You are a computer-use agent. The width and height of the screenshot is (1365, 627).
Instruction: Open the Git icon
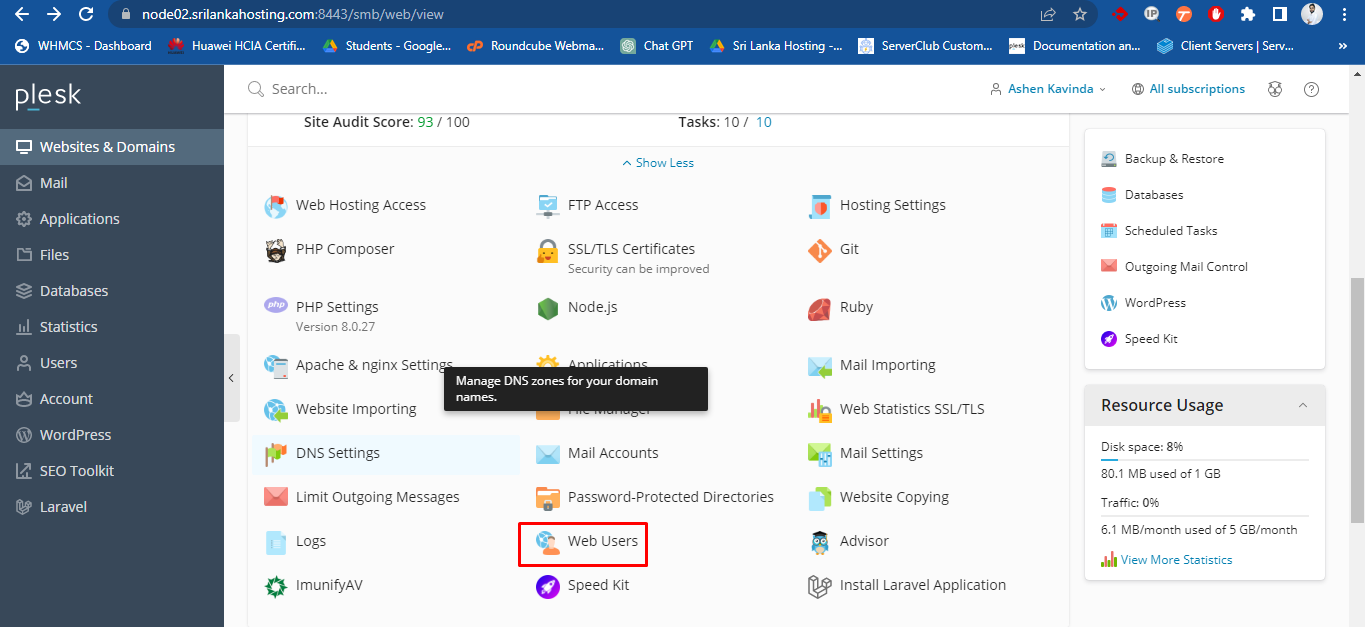[820, 250]
